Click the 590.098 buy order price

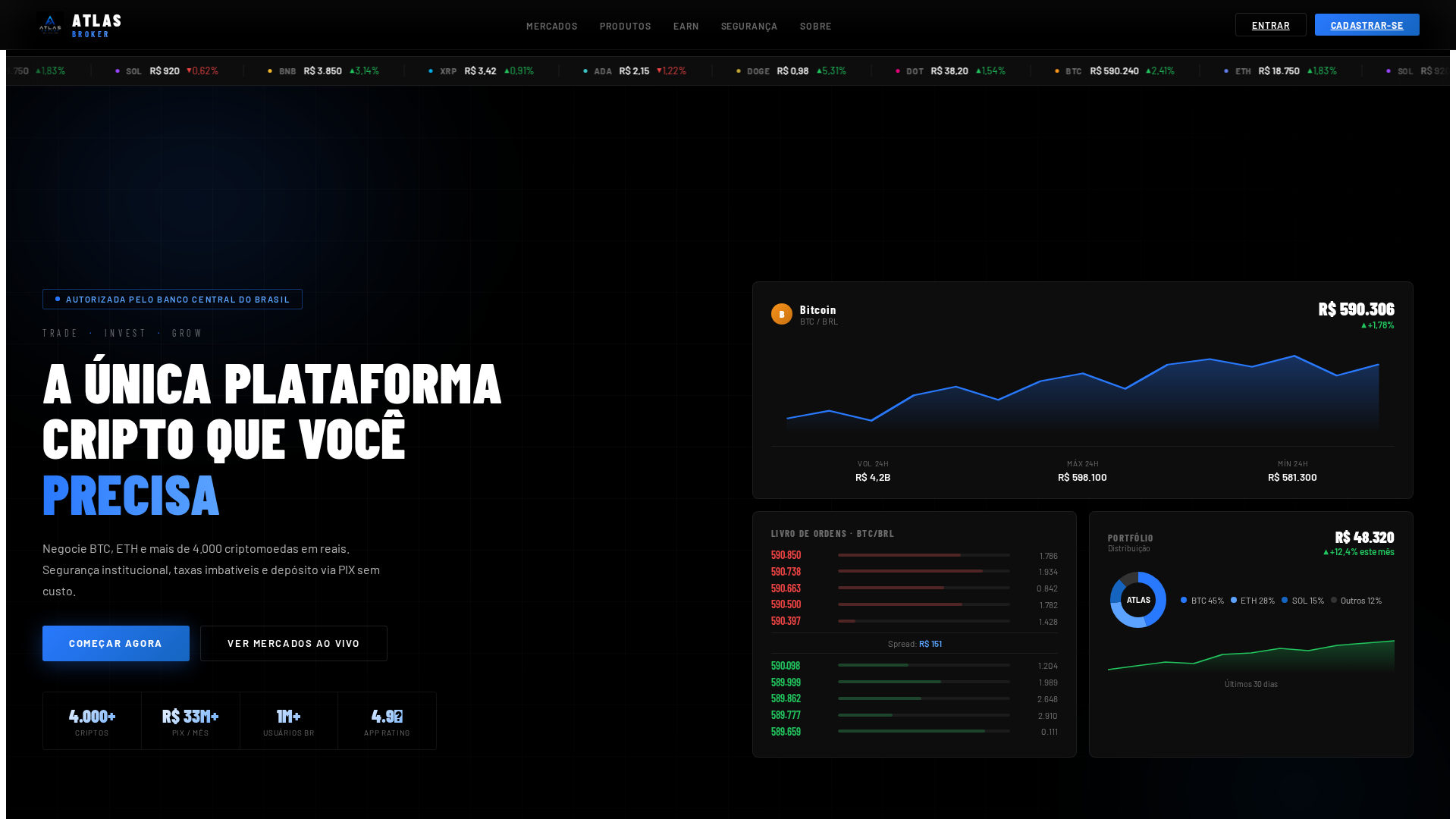coord(786,666)
